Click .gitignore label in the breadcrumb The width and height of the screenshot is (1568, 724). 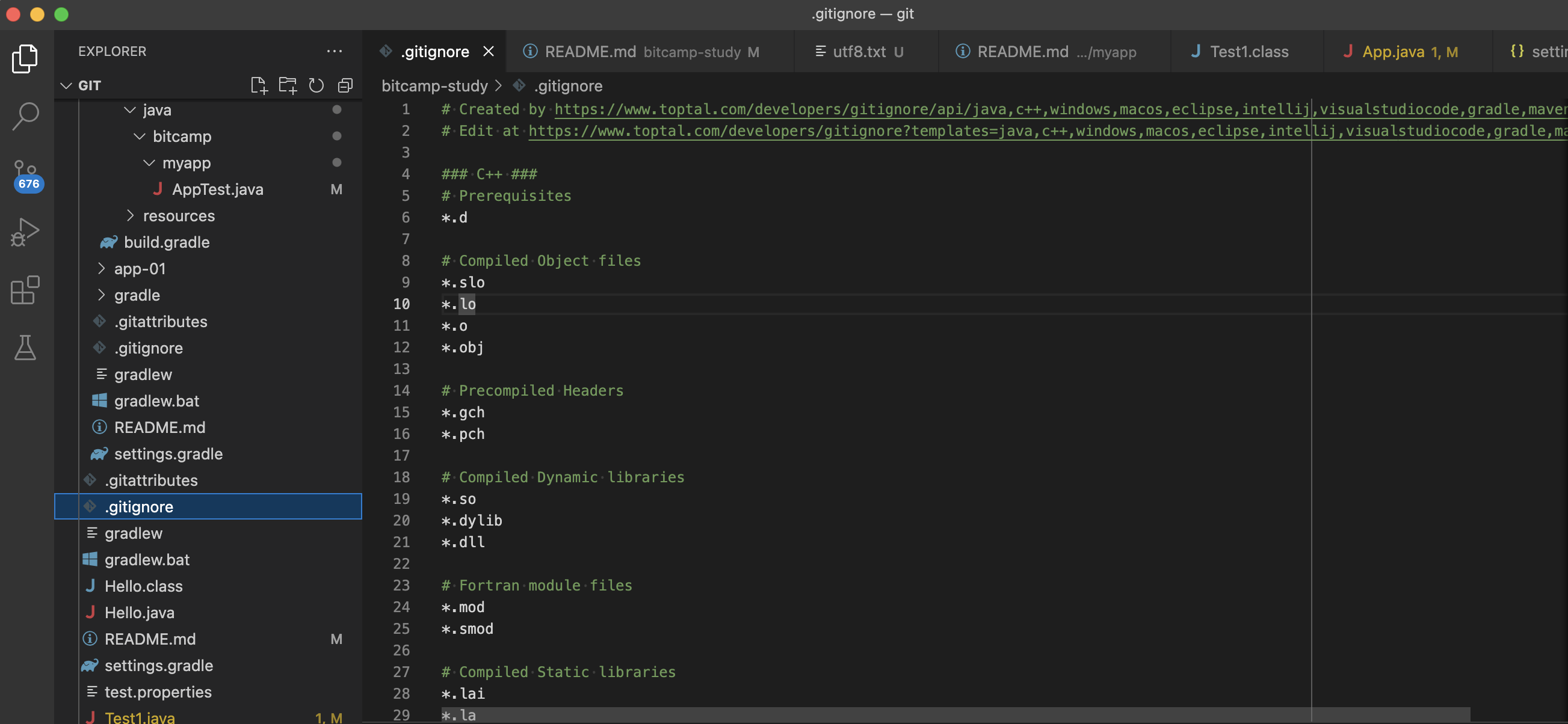568,86
